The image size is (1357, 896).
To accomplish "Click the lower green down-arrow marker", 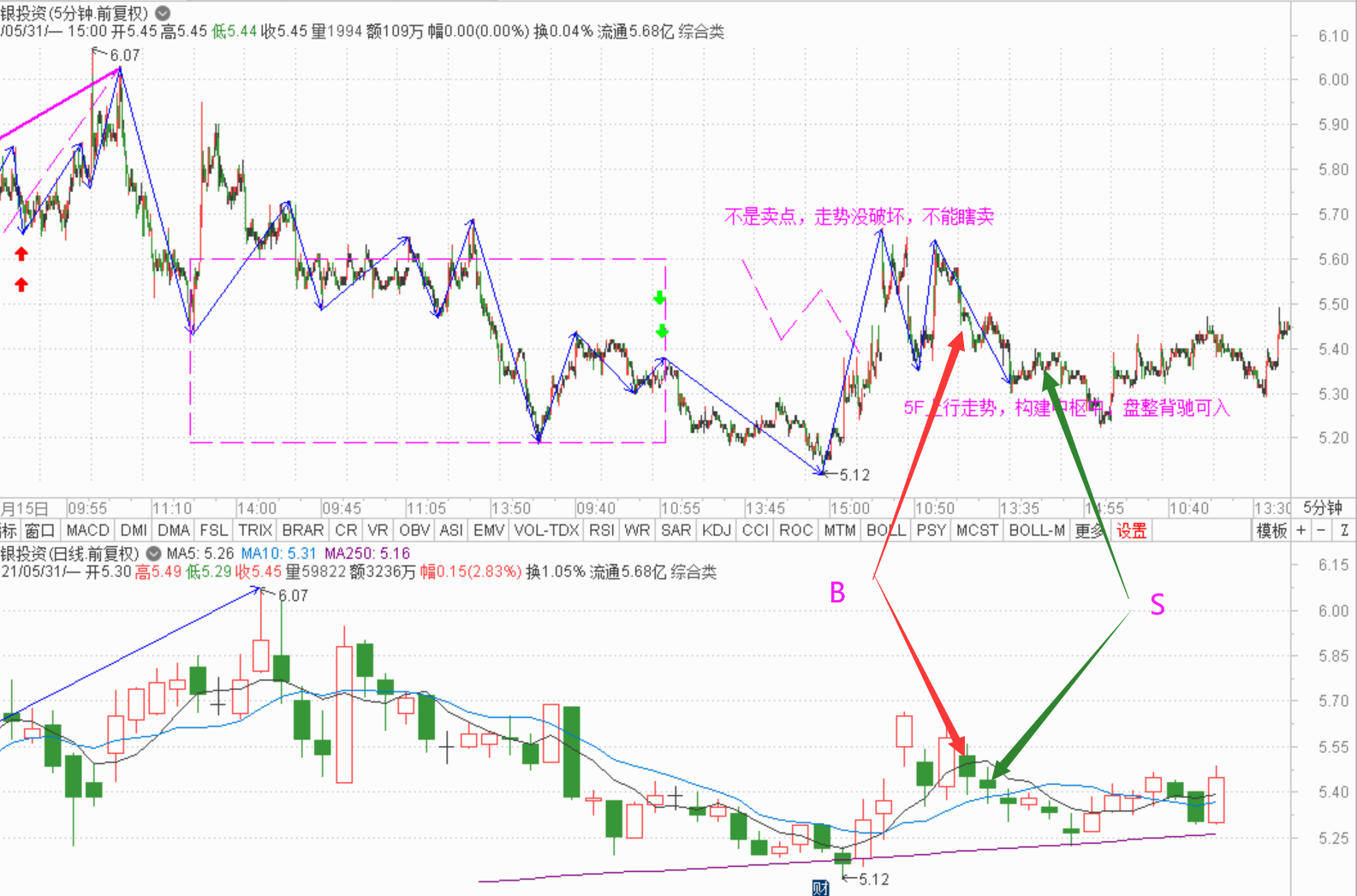I will (661, 331).
